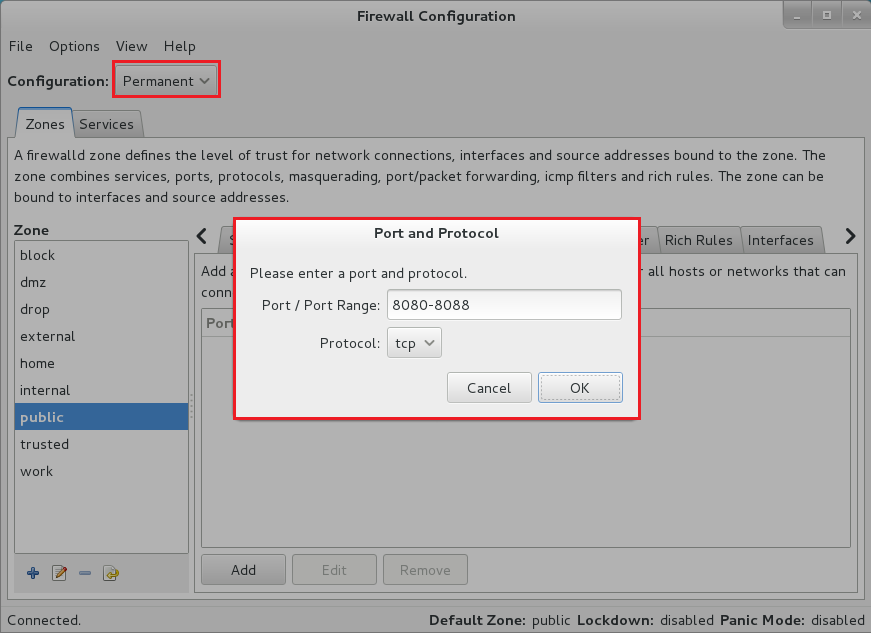This screenshot has height=633, width=871.
Task: Click the pencil edit zone icon
Action: tap(59, 573)
